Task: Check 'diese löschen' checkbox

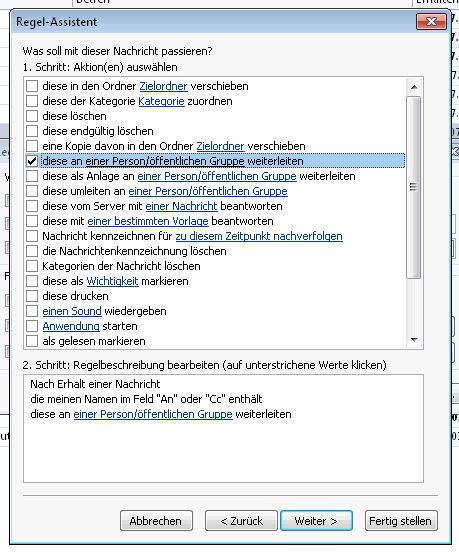Action: click(x=32, y=116)
